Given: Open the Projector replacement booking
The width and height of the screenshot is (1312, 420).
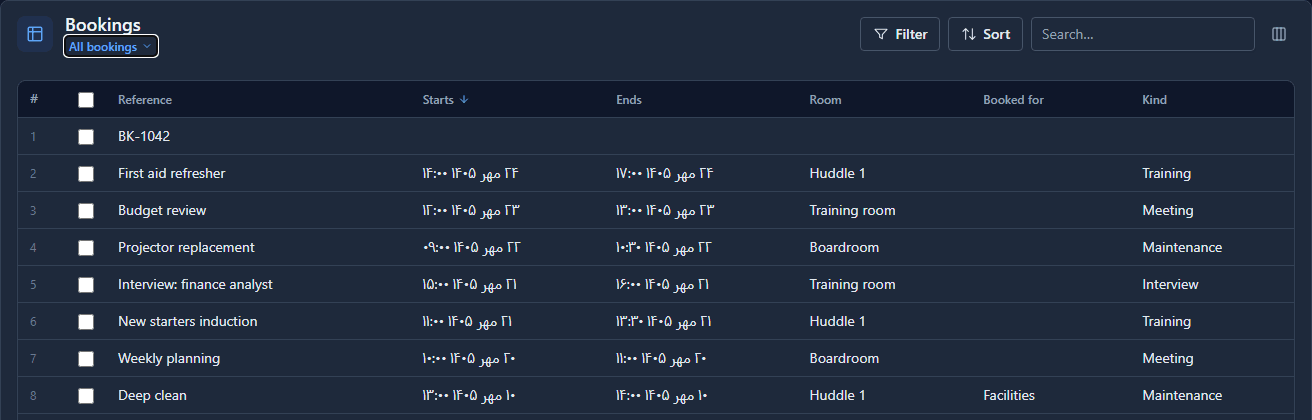Looking at the screenshot, I should coord(186,248).
